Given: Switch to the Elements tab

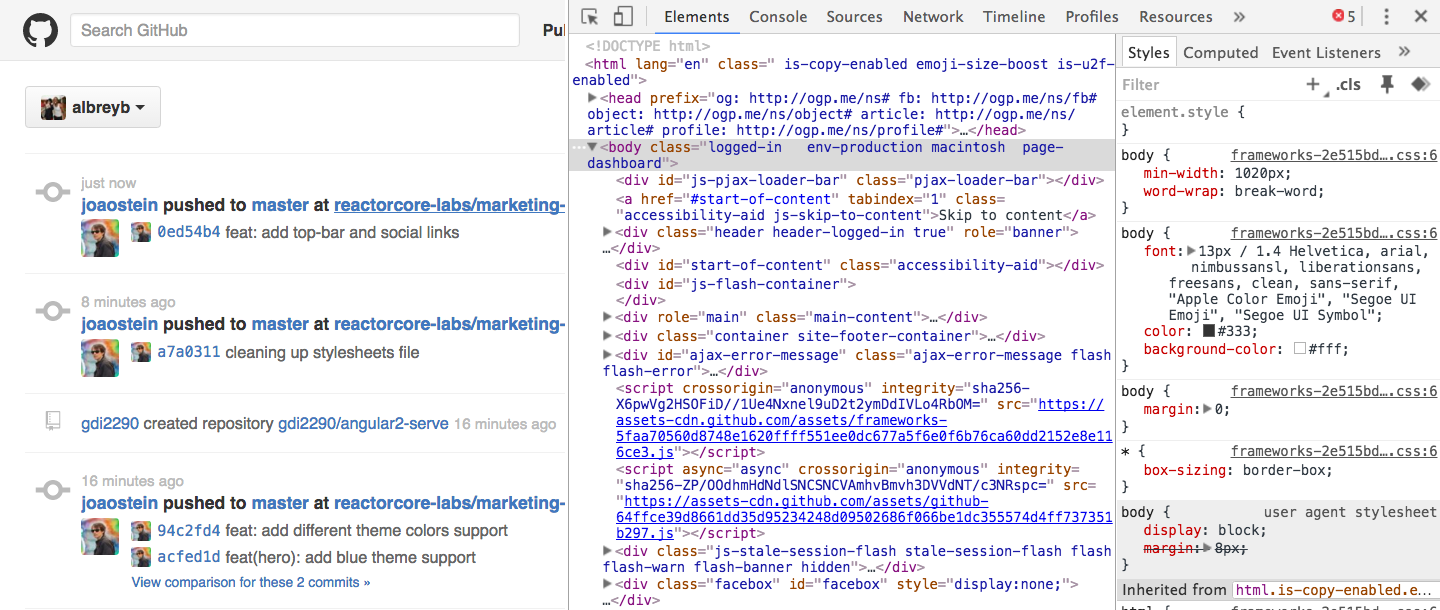Looking at the screenshot, I should click(x=697, y=17).
